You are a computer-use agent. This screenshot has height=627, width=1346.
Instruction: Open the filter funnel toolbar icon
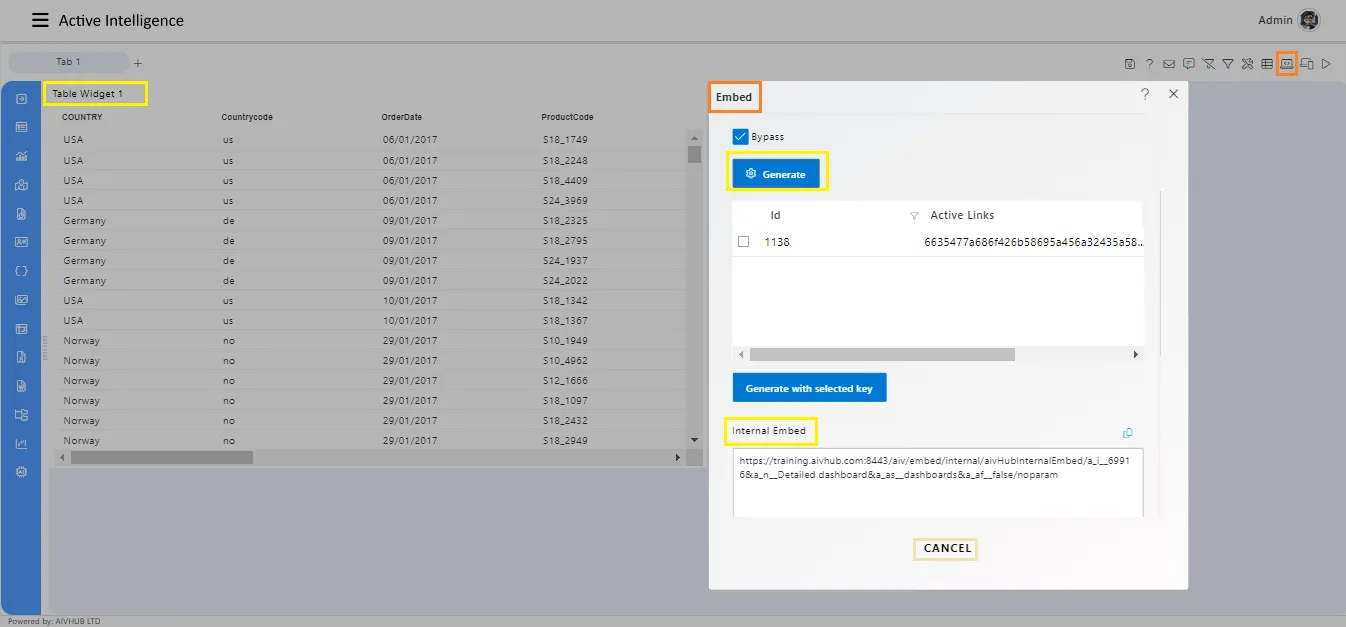(1228, 63)
